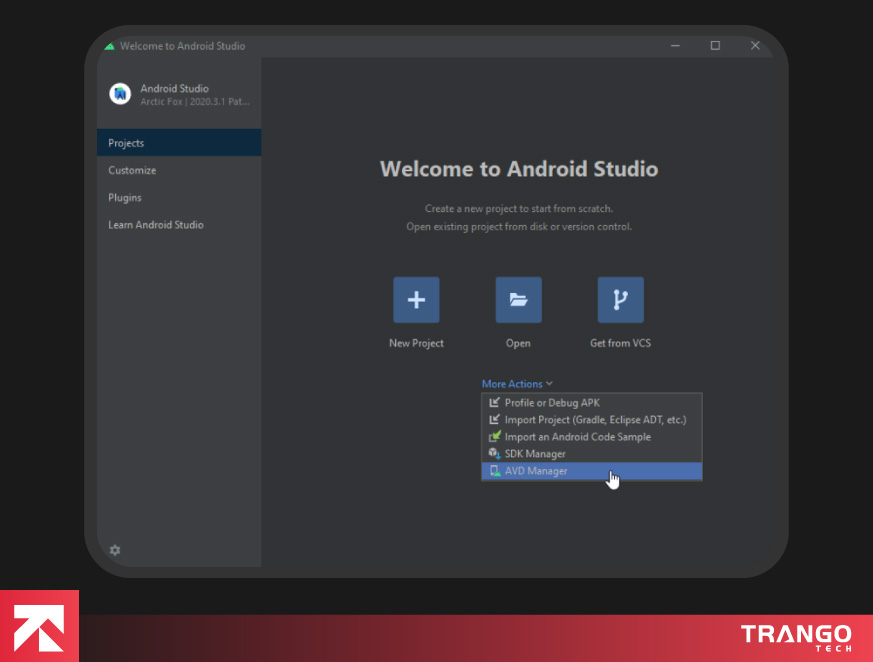Click the New Project plus icon

(416, 299)
